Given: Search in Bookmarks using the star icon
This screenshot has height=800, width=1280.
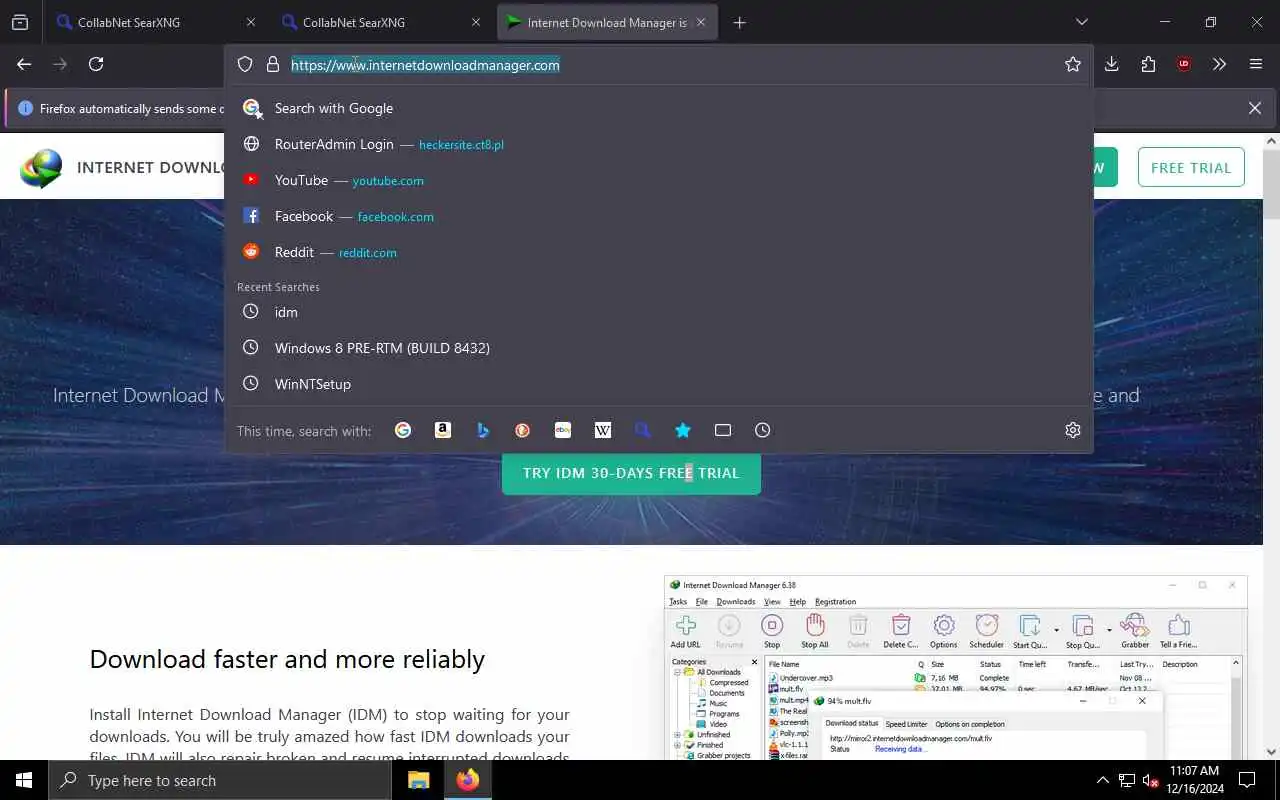Looking at the screenshot, I should click(x=683, y=430).
